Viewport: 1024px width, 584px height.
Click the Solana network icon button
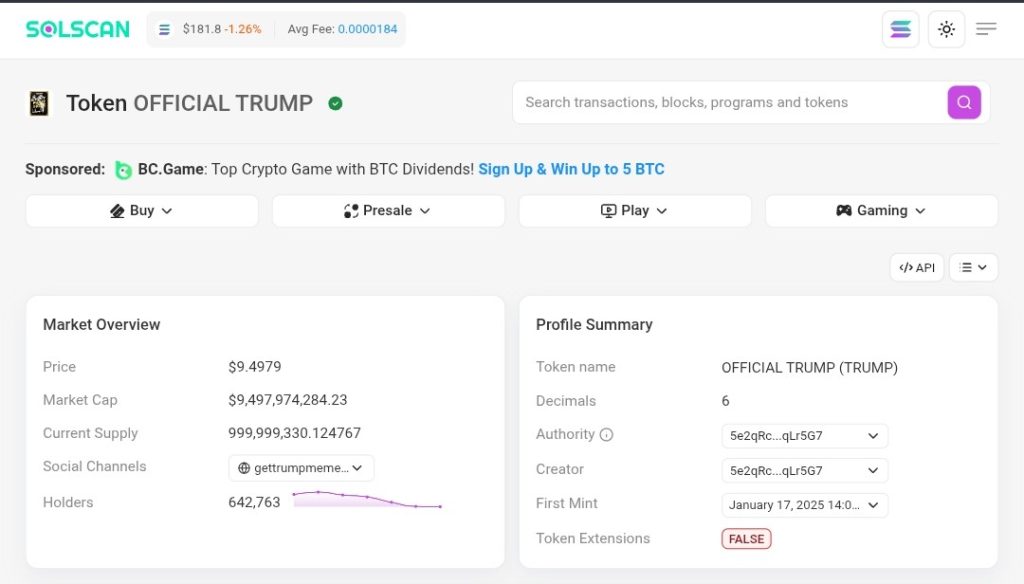point(900,29)
